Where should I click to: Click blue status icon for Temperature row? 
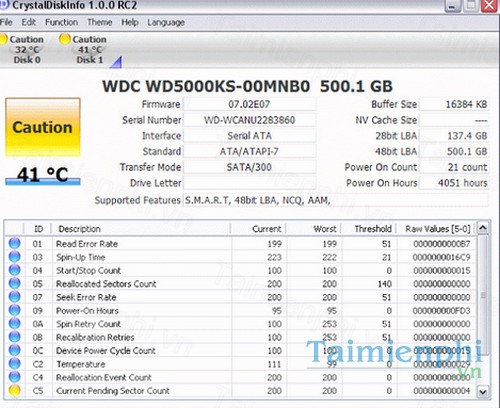[x=14, y=363]
